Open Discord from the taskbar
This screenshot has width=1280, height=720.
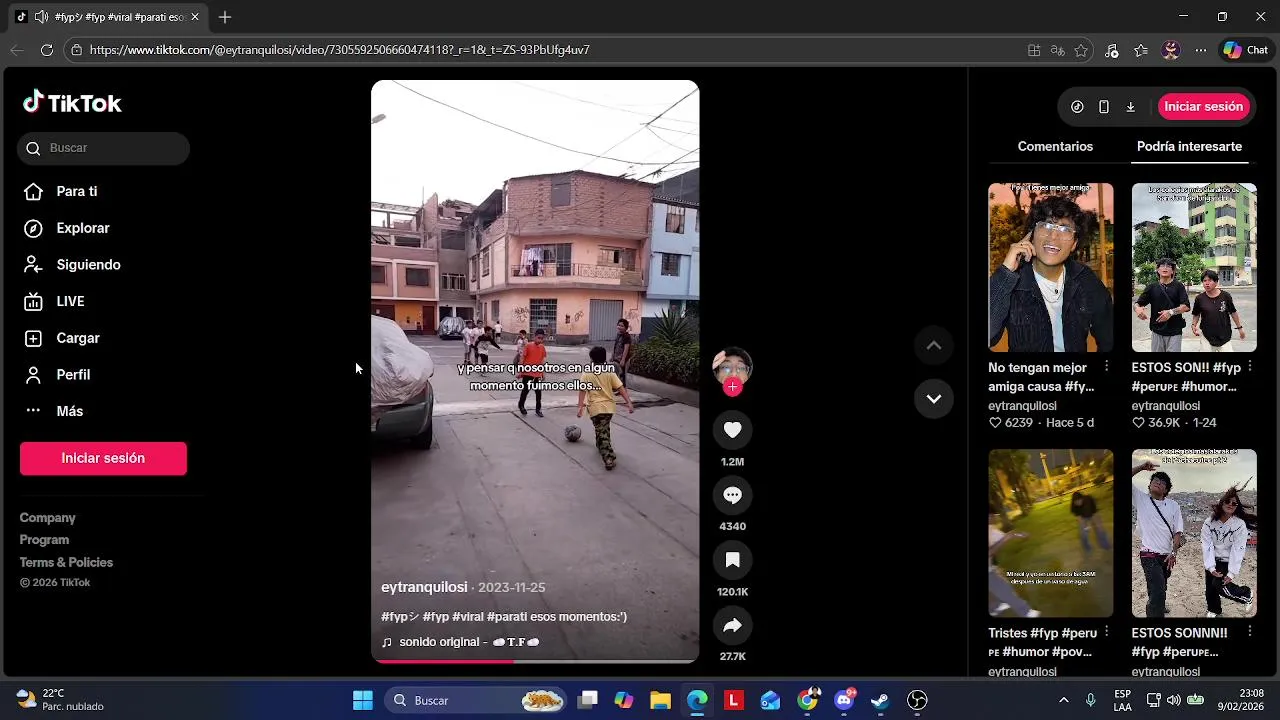(844, 700)
